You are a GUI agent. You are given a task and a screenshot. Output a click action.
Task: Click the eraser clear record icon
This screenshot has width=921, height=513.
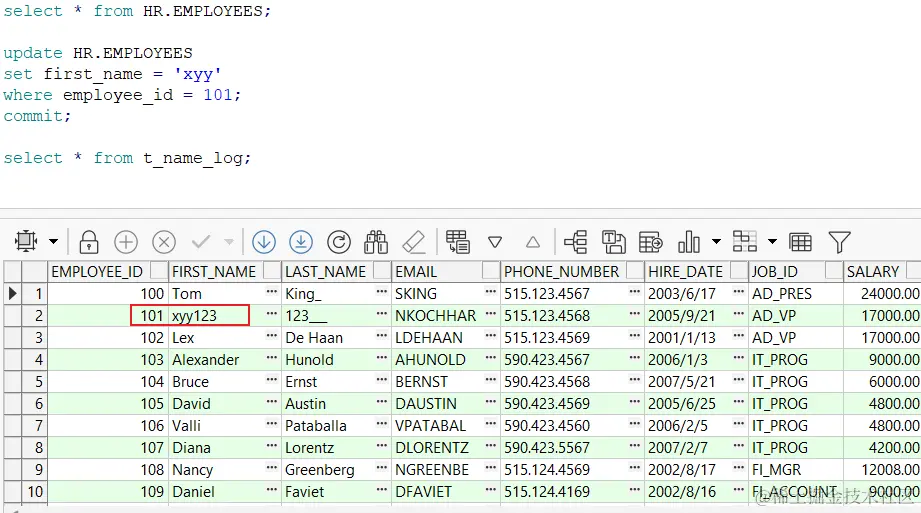414,242
